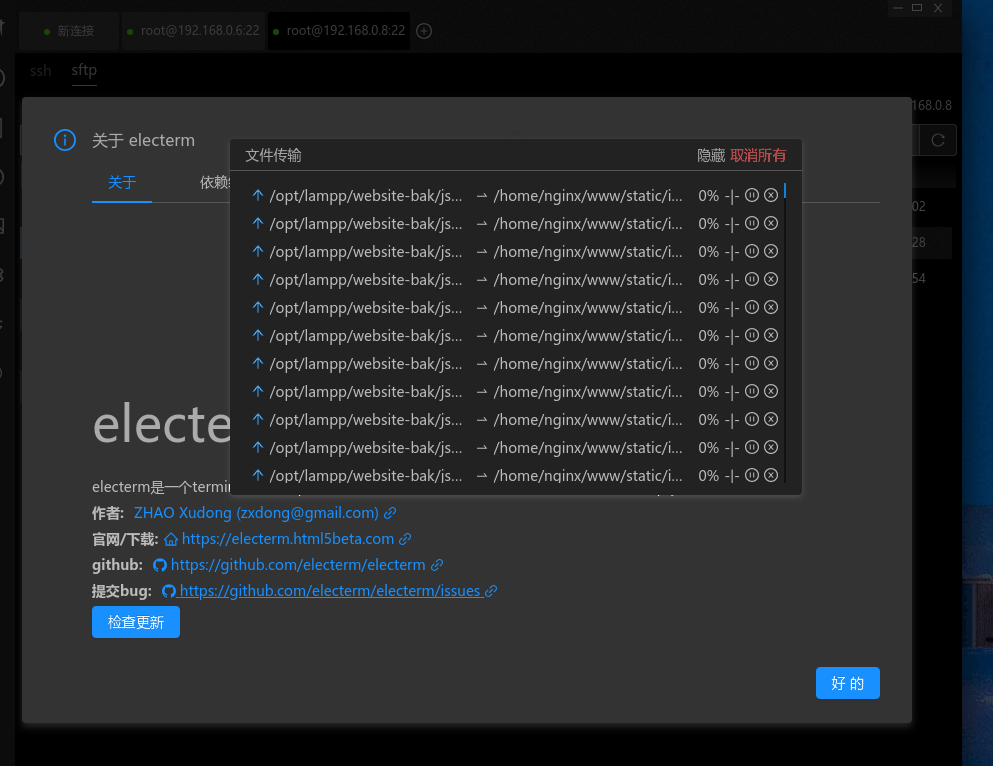
Task: Open the 依赖 tab in the About dialog
Action: tap(215, 182)
